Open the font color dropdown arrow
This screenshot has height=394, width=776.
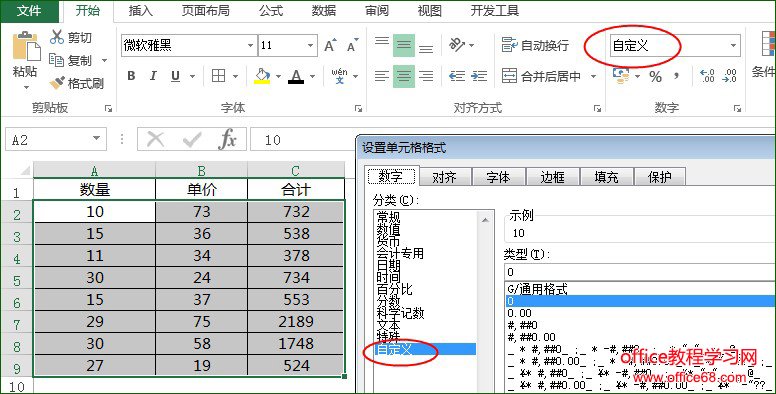(312, 76)
